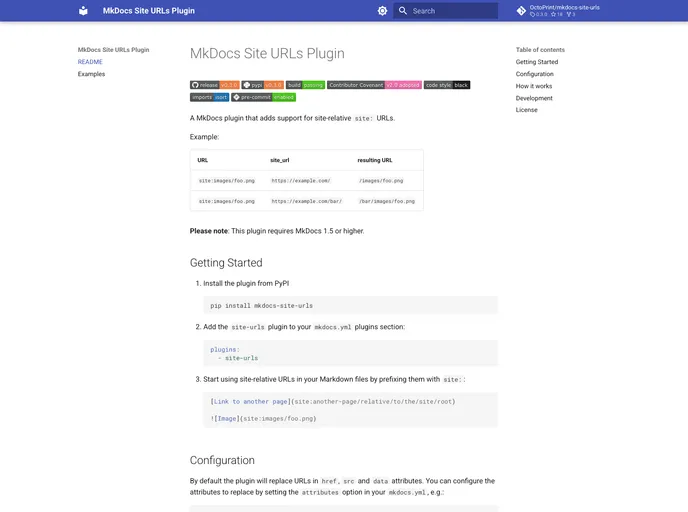Toggle the light/dark color scheme icon
The width and height of the screenshot is (688, 512).
pos(382,11)
